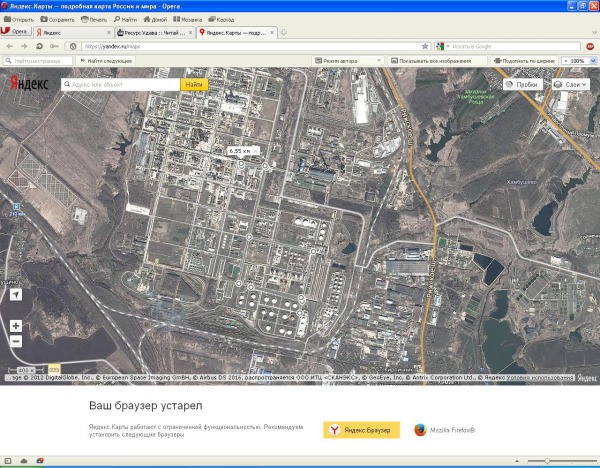Cascade windows with Каскад button
The image size is (600, 468).
click(x=221, y=19)
